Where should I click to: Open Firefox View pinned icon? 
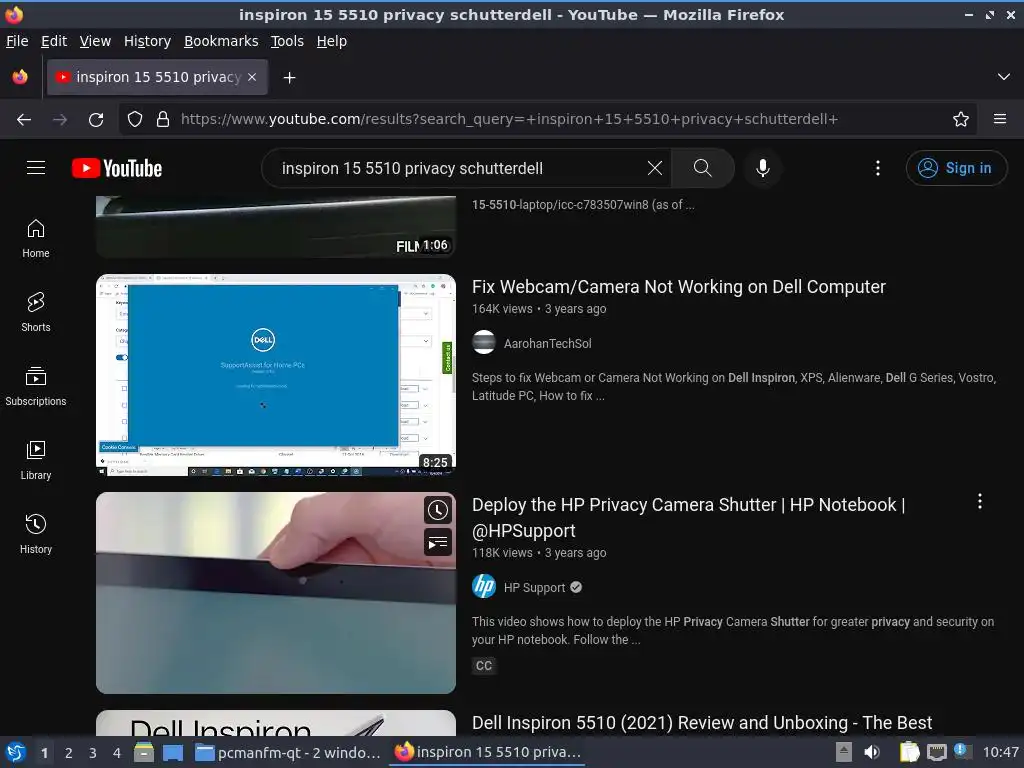(x=20, y=77)
